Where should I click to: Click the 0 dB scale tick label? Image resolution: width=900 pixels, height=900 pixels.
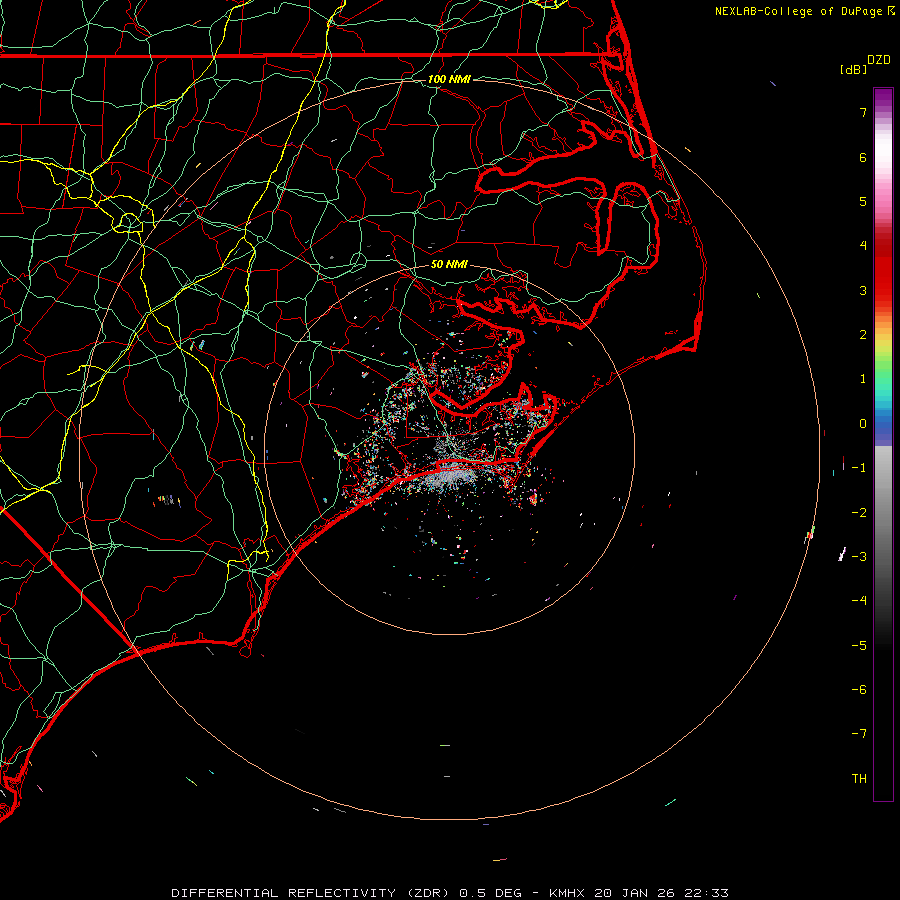pos(861,423)
